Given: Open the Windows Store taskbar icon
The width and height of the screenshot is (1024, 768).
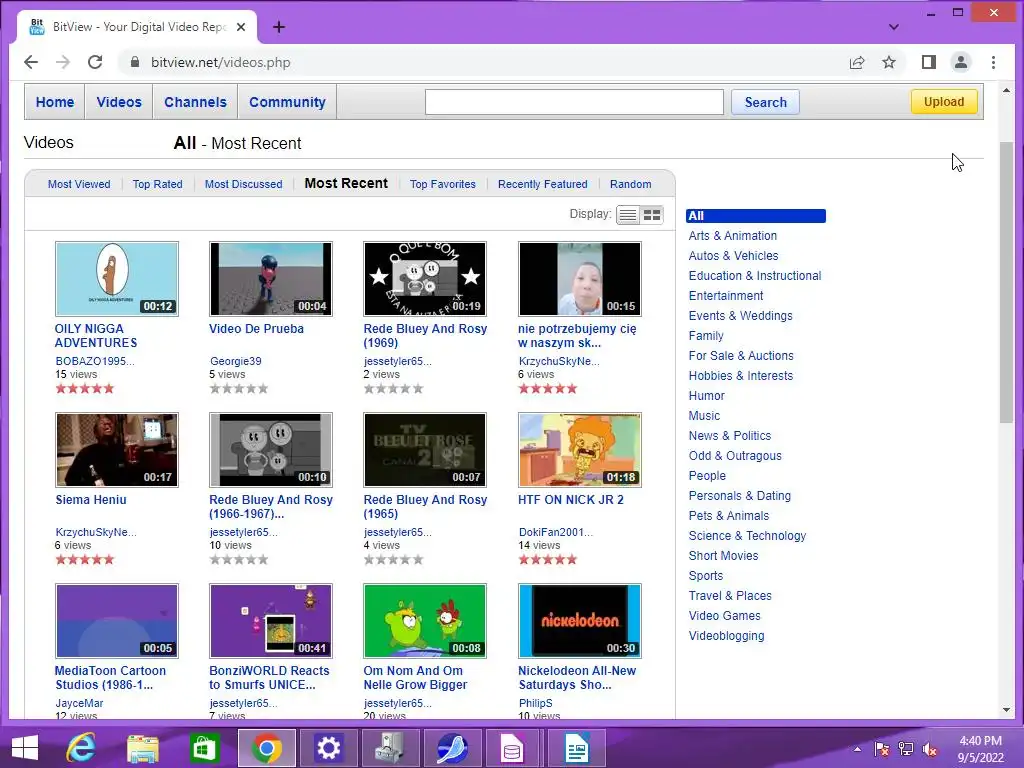Looking at the screenshot, I should [x=204, y=748].
